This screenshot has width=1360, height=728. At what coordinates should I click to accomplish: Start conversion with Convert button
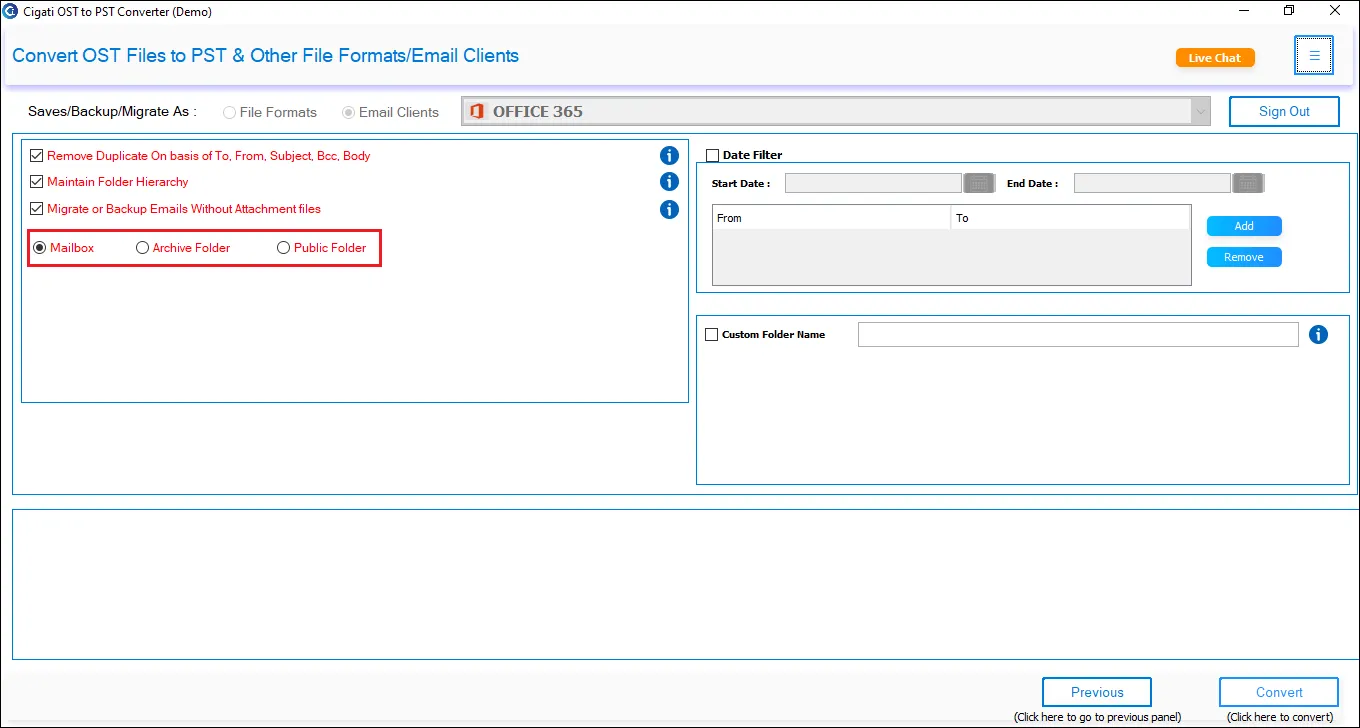(1279, 692)
